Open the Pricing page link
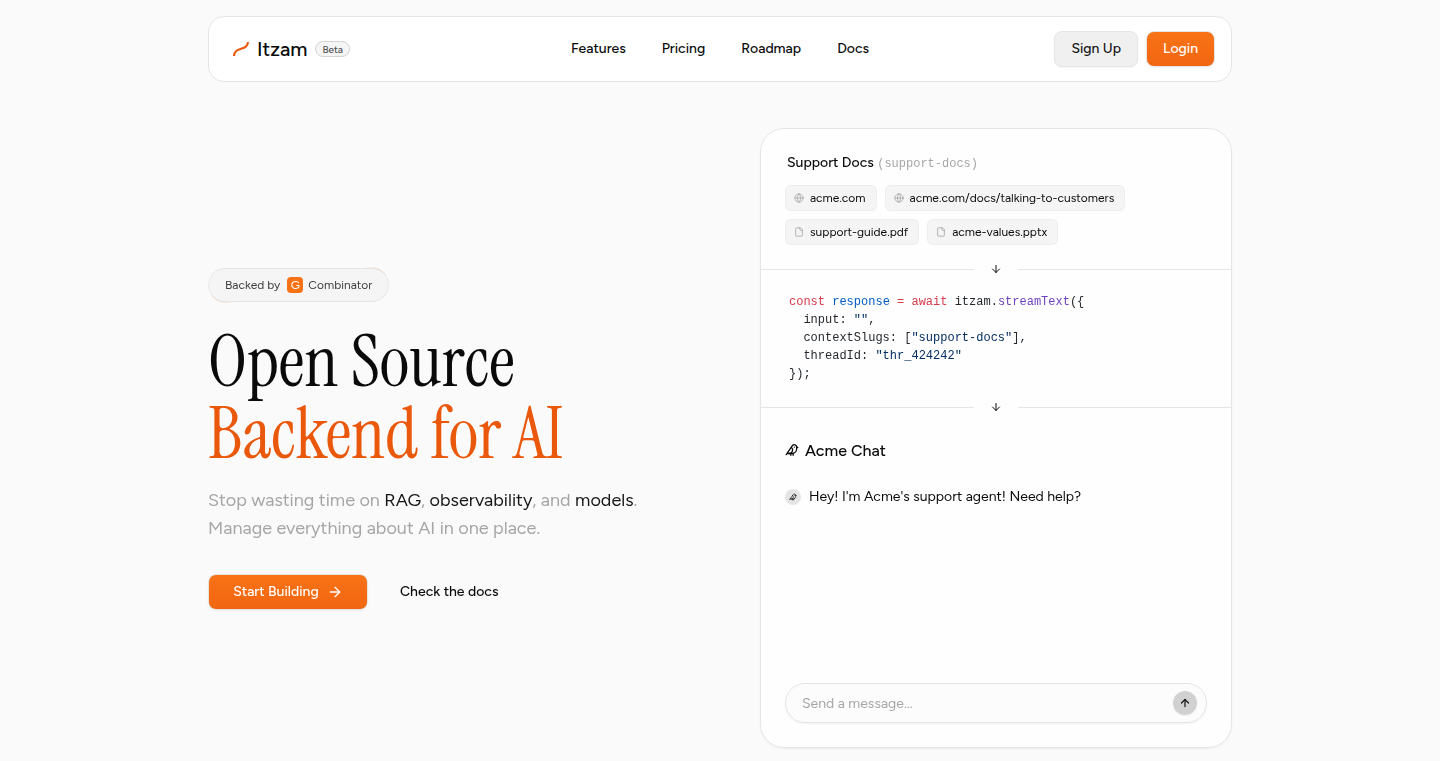This screenshot has height=761, width=1440. tap(683, 48)
